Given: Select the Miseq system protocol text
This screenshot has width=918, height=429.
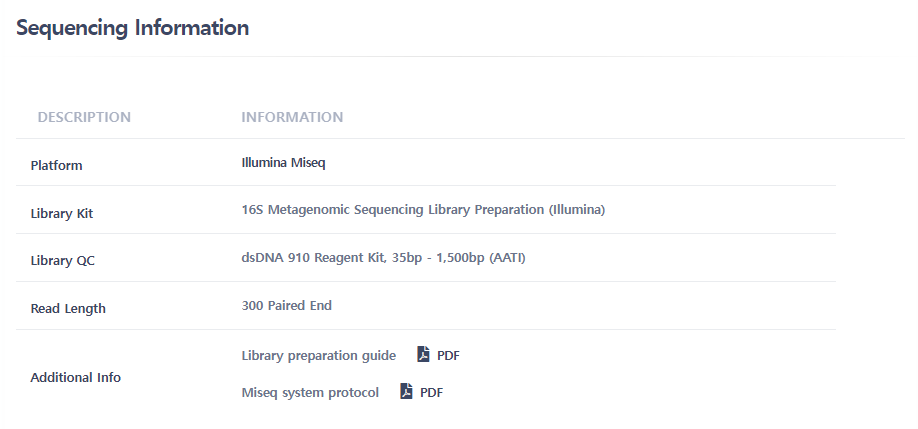Looking at the screenshot, I should click(310, 393).
